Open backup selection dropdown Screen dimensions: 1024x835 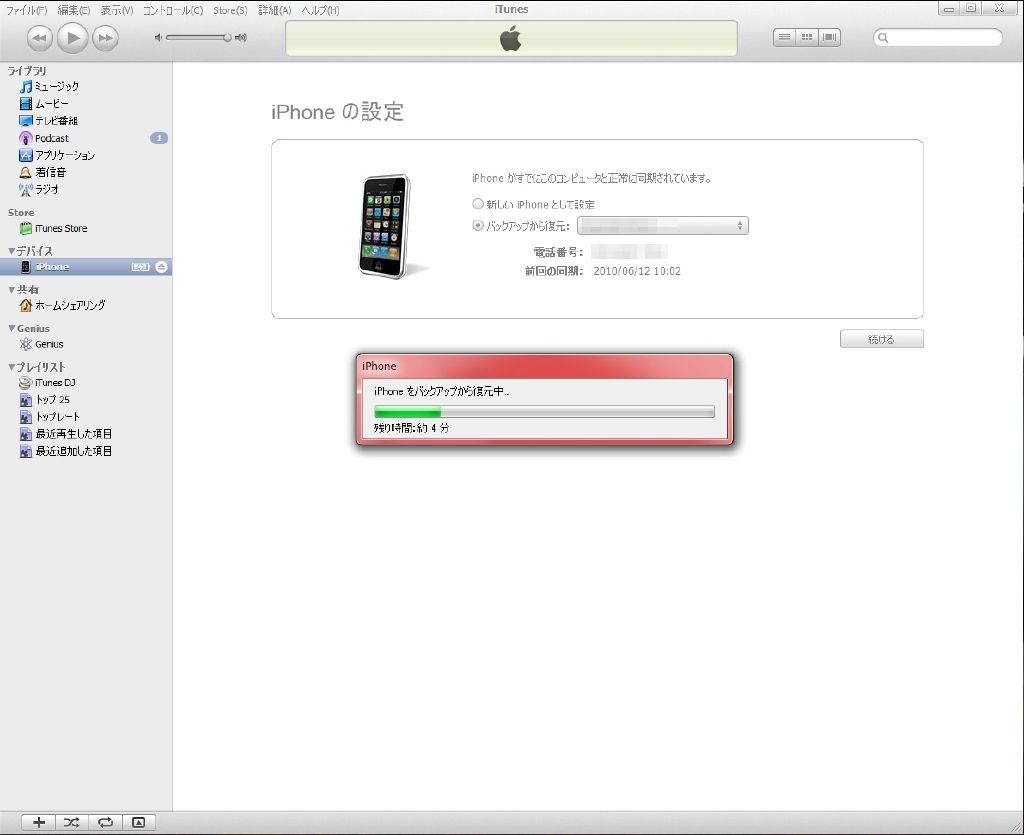tap(663, 225)
